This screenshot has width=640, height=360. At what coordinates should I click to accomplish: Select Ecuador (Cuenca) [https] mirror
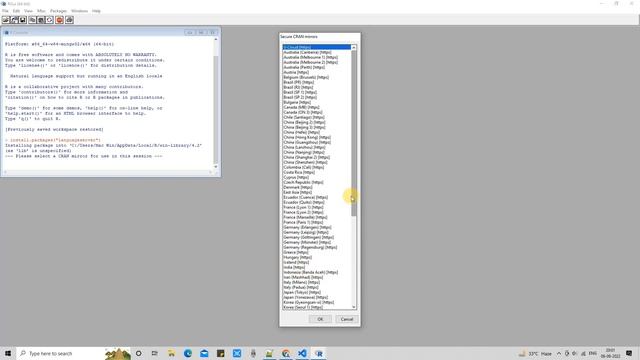click(317, 197)
